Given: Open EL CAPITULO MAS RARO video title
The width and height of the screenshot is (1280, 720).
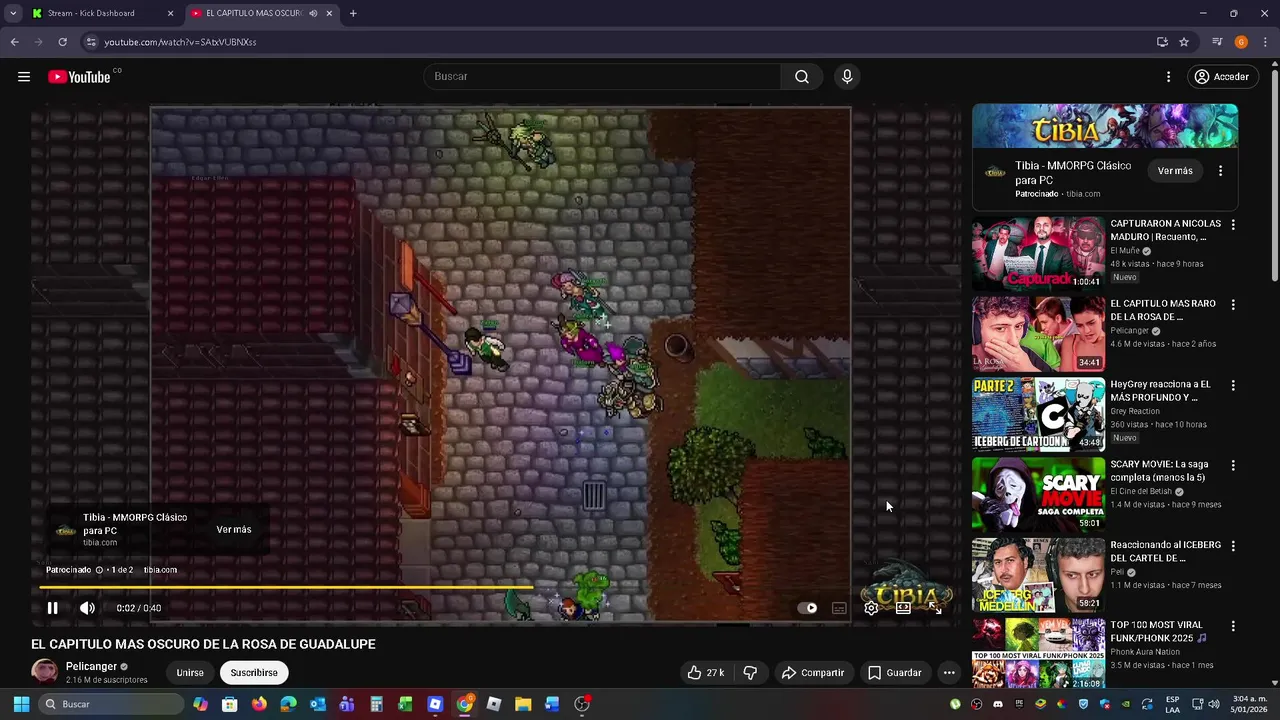Looking at the screenshot, I should point(1163,310).
